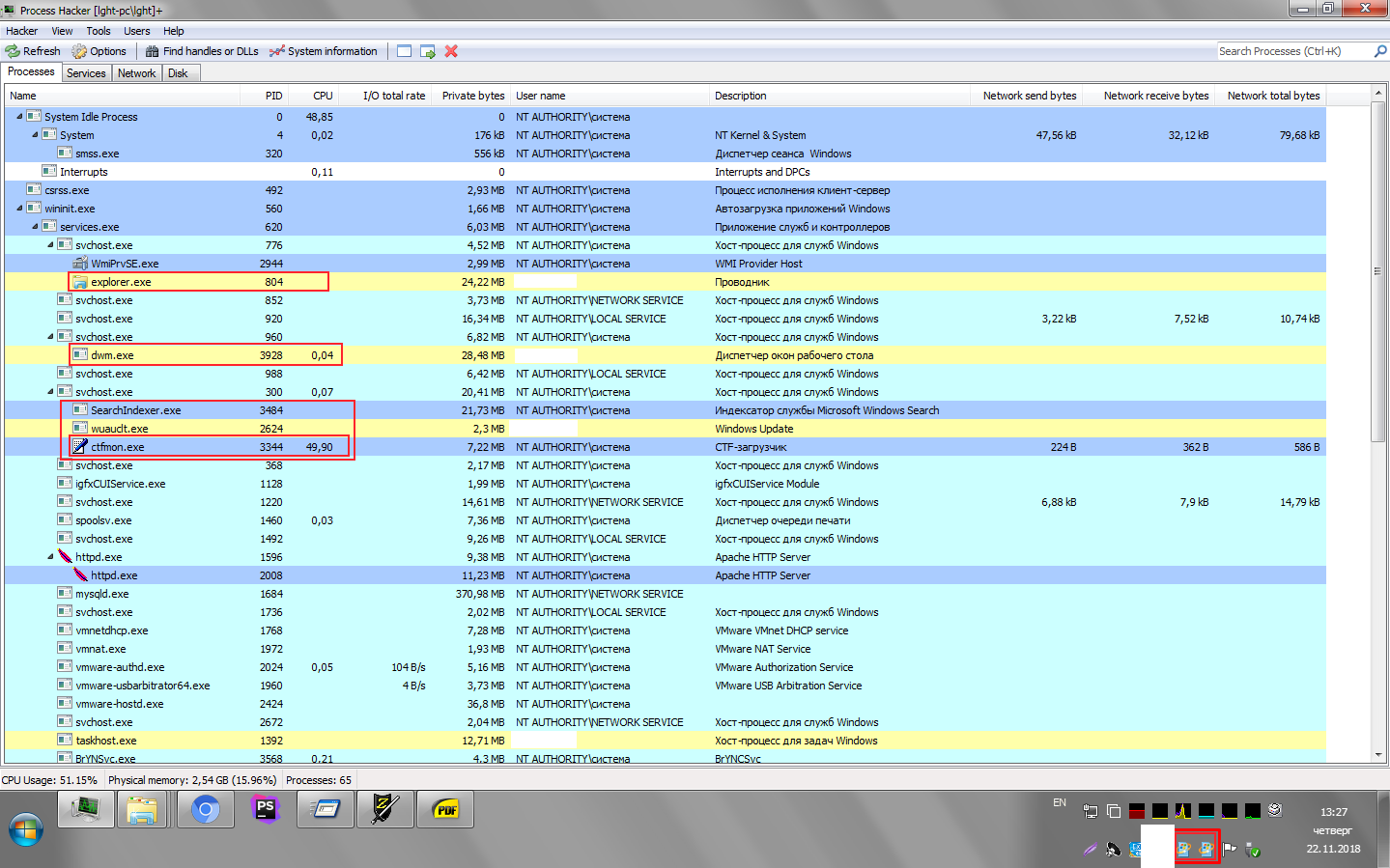
Task: Select the vmware-authd.exe process row
Action: coord(666,667)
